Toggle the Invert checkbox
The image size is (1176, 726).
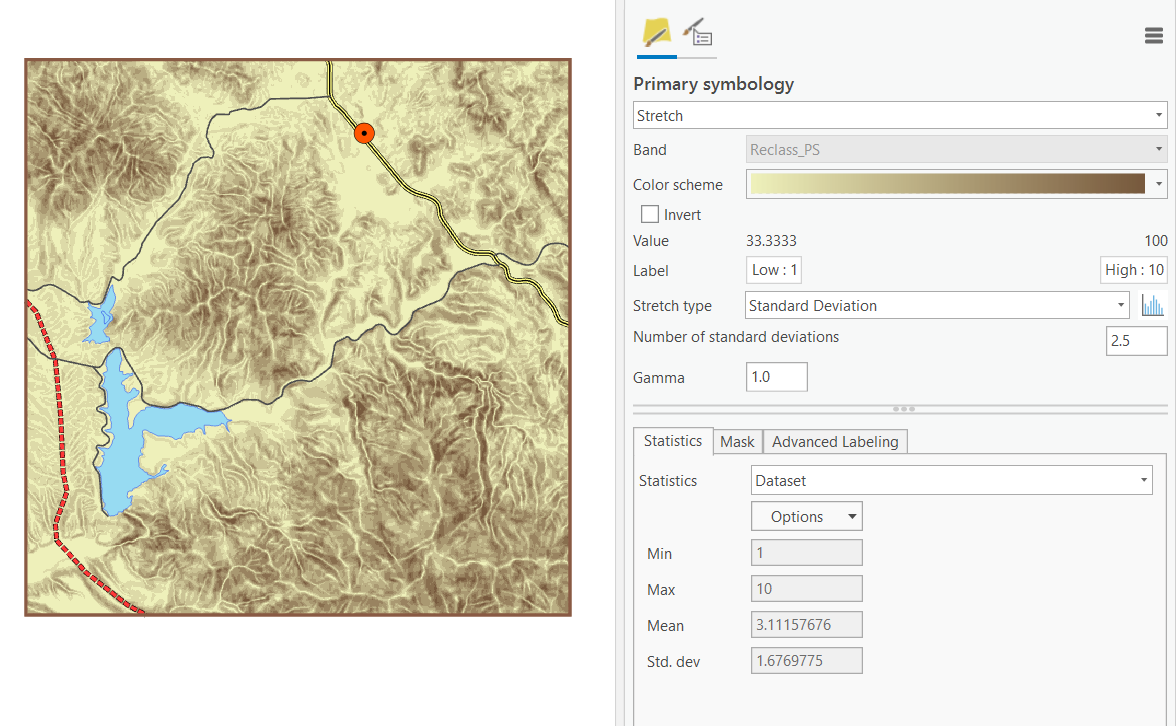pyautogui.click(x=650, y=215)
